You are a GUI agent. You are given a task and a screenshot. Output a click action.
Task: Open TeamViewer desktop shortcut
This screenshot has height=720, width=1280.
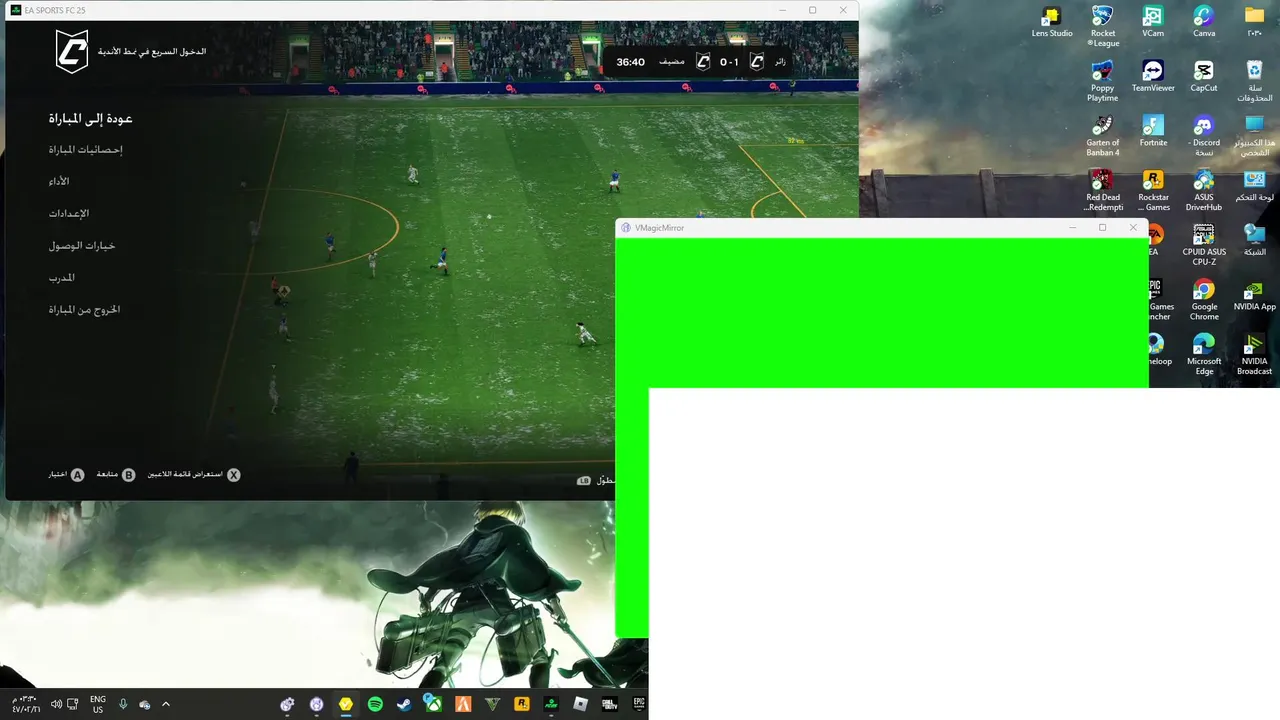(1153, 77)
